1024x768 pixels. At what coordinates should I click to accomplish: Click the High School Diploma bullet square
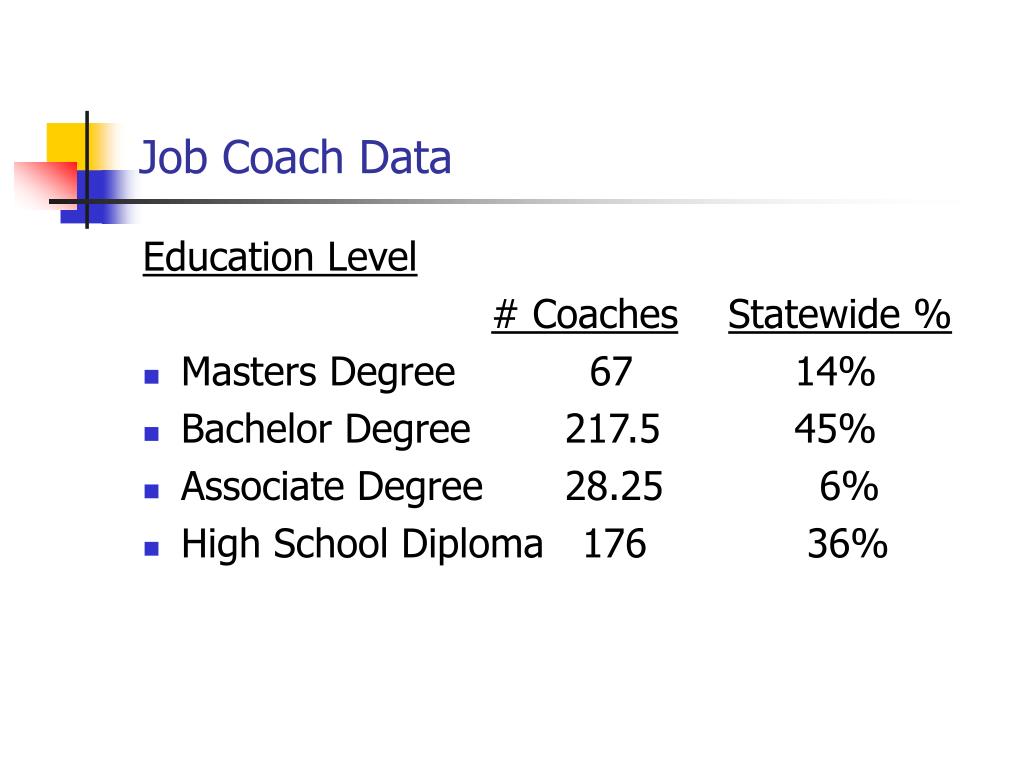(x=152, y=549)
